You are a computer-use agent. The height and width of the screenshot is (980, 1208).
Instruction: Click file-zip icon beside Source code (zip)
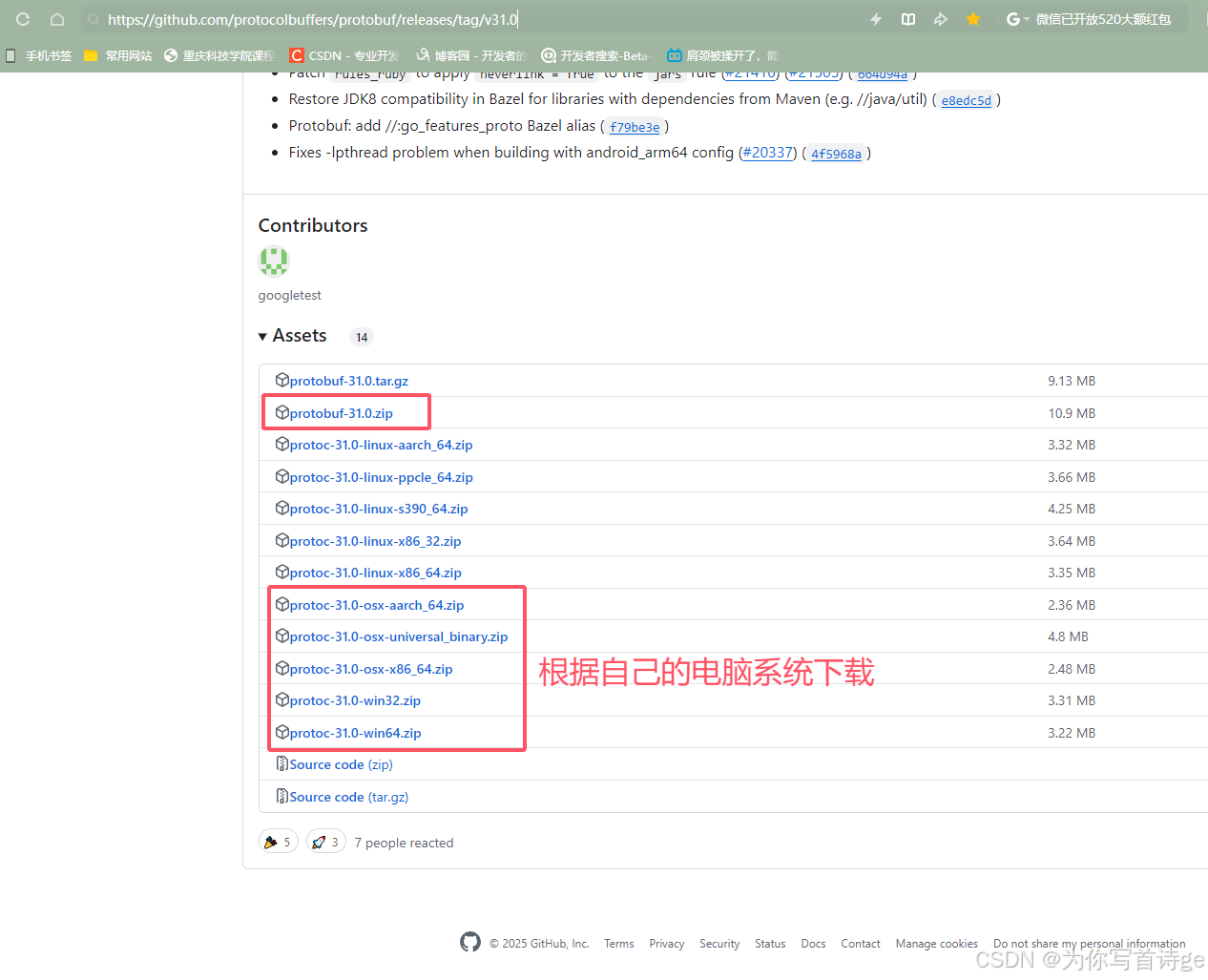(282, 763)
